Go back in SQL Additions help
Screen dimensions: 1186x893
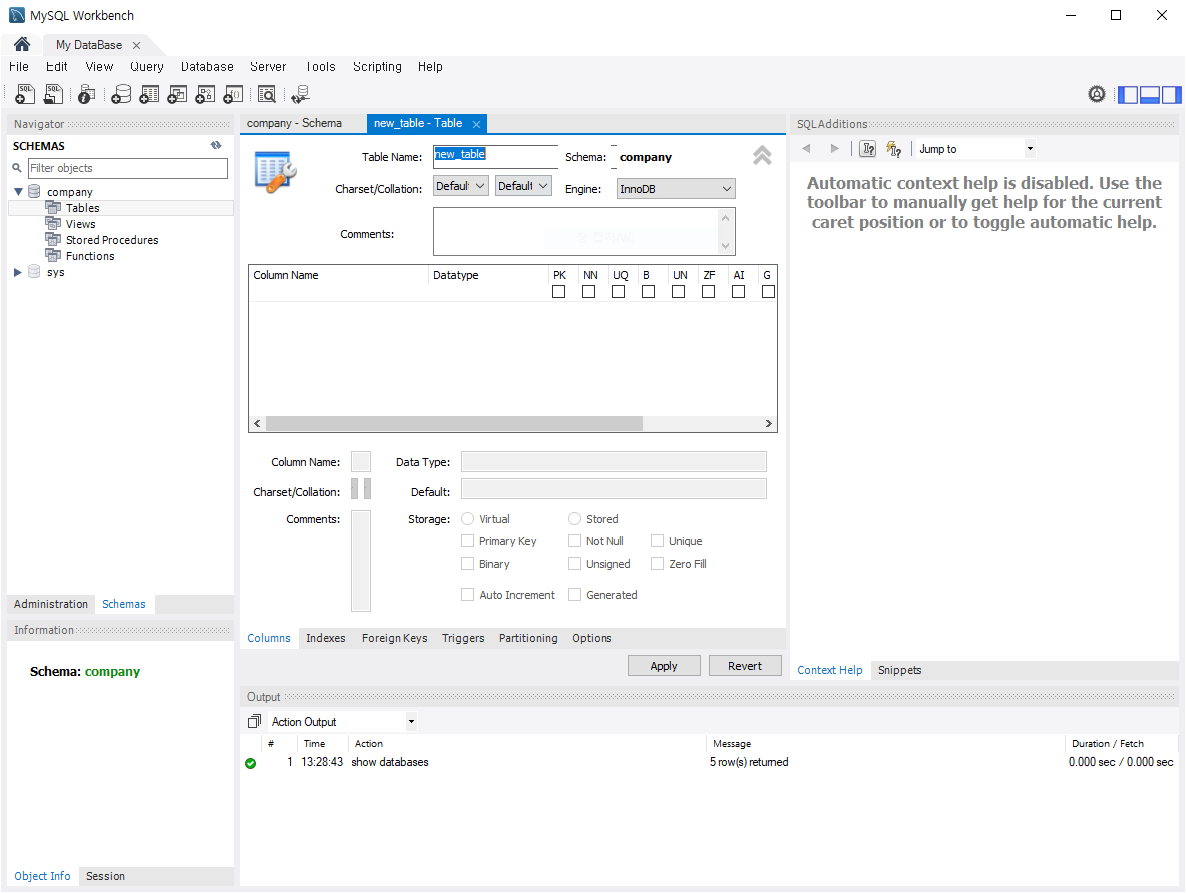click(806, 148)
